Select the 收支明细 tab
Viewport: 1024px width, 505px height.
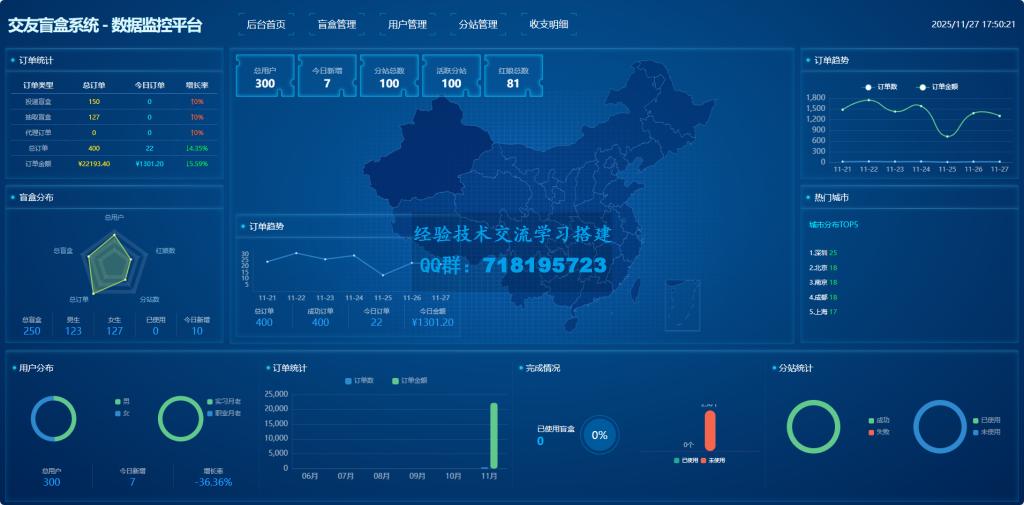click(549, 25)
